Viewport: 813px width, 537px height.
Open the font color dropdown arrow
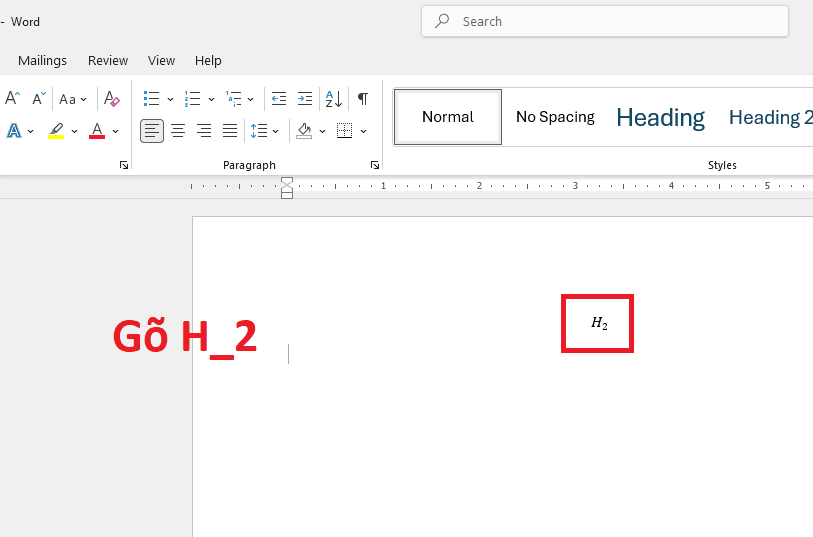[x=115, y=131]
